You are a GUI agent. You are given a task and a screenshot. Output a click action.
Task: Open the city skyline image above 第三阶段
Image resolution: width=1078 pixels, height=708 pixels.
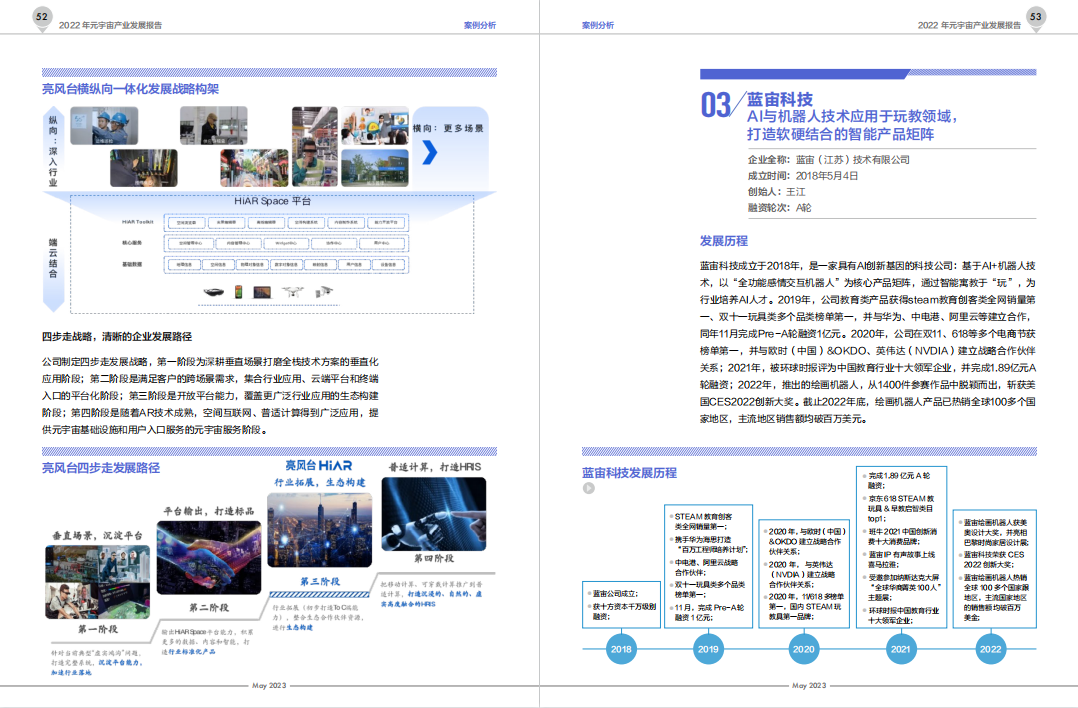point(320,530)
